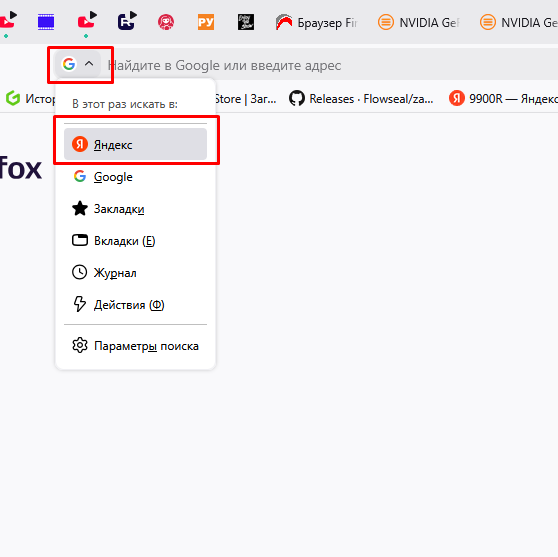
Task: Search in Закладки bookmarks
Action: pos(135,209)
